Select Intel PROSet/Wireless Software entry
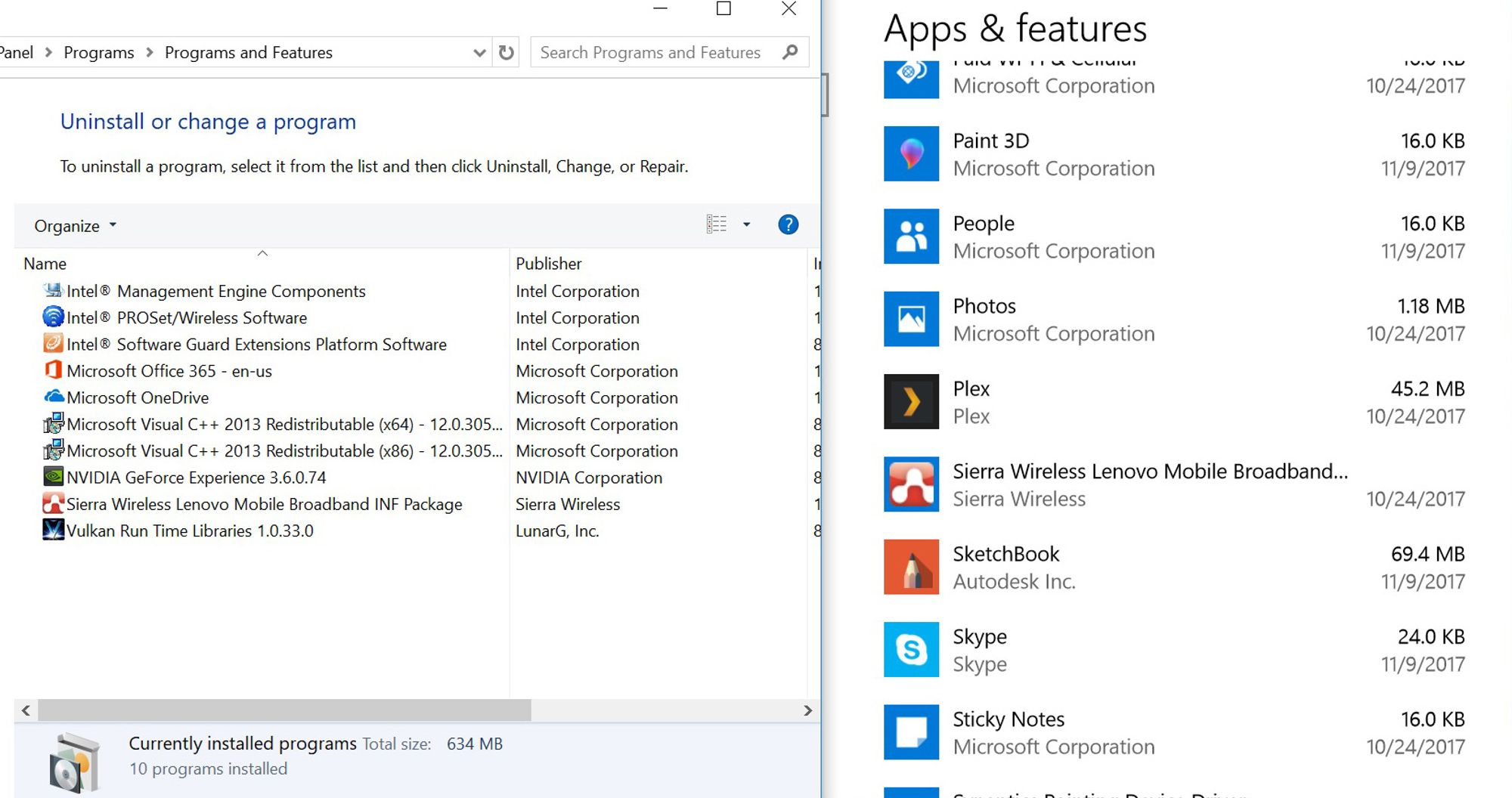This screenshot has height=798, width=1512. tap(187, 318)
